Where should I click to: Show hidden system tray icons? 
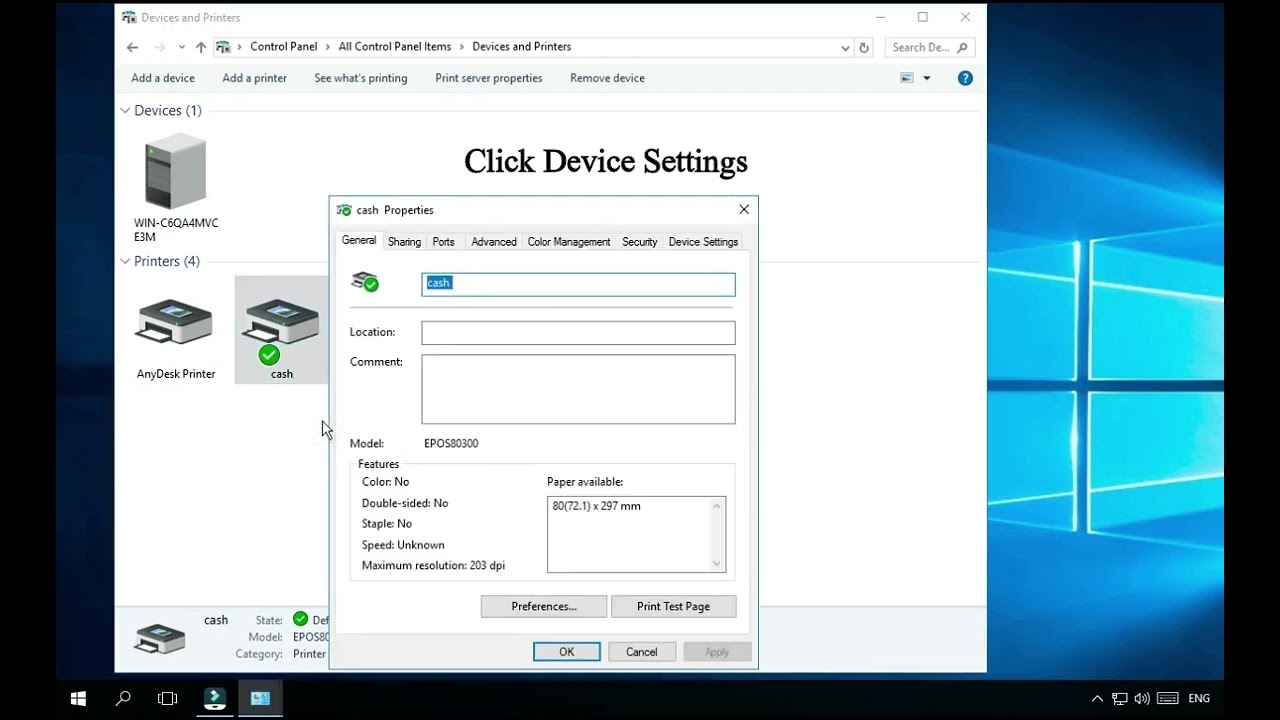point(1097,699)
